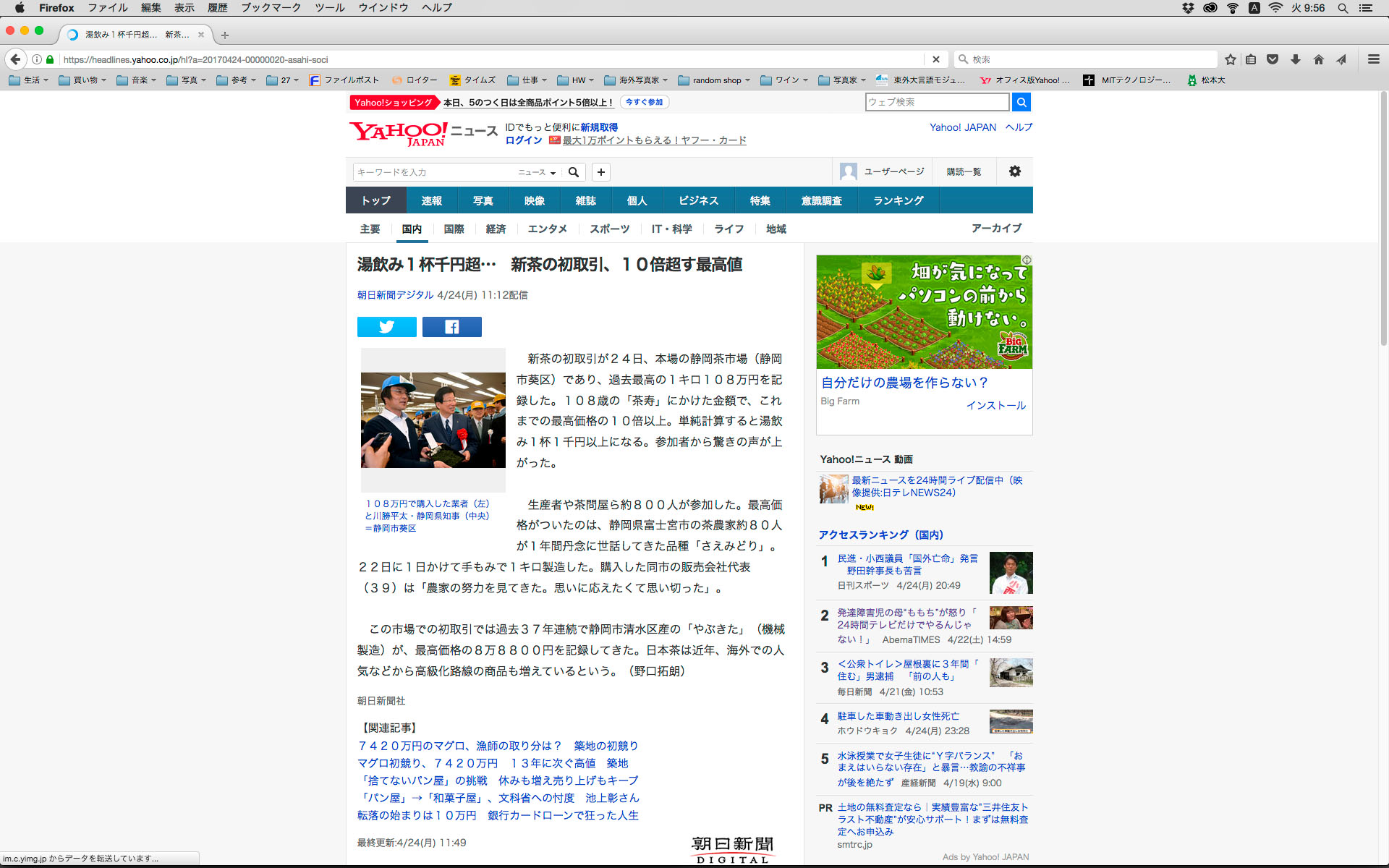The width and height of the screenshot is (1389, 868).
Task: Expand the 生活 bookmarks folder
Action: pos(29,80)
